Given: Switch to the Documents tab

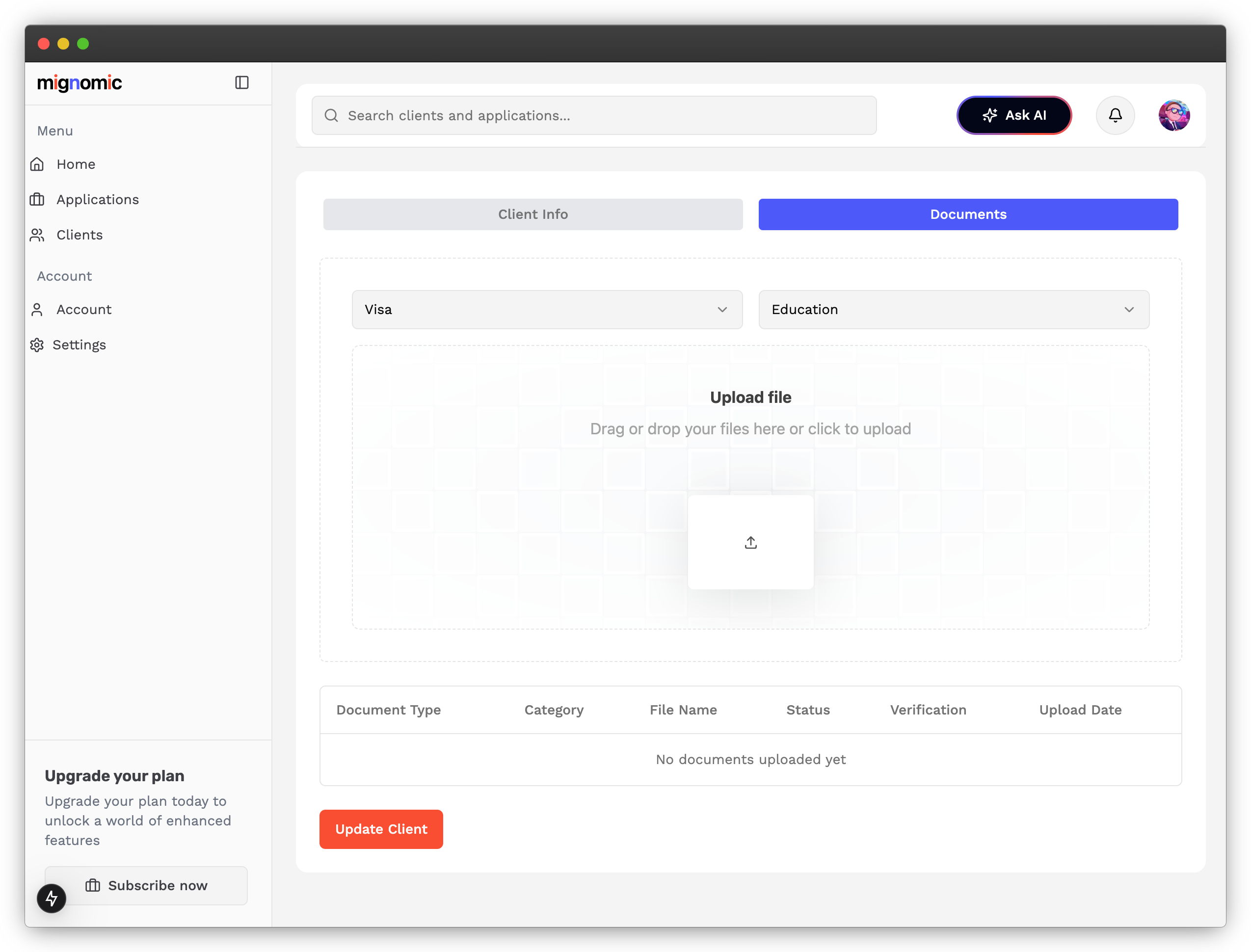Looking at the screenshot, I should pos(968,214).
